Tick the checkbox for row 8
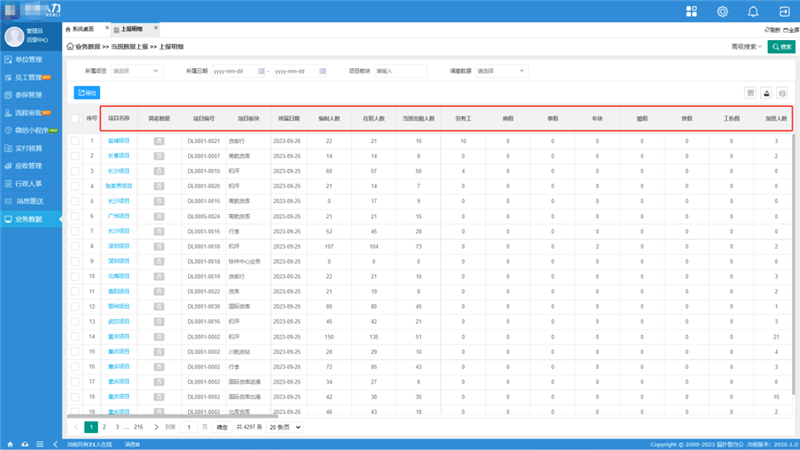Image resolution: width=800 pixels, height=450 pixels. tap(75, 245)
